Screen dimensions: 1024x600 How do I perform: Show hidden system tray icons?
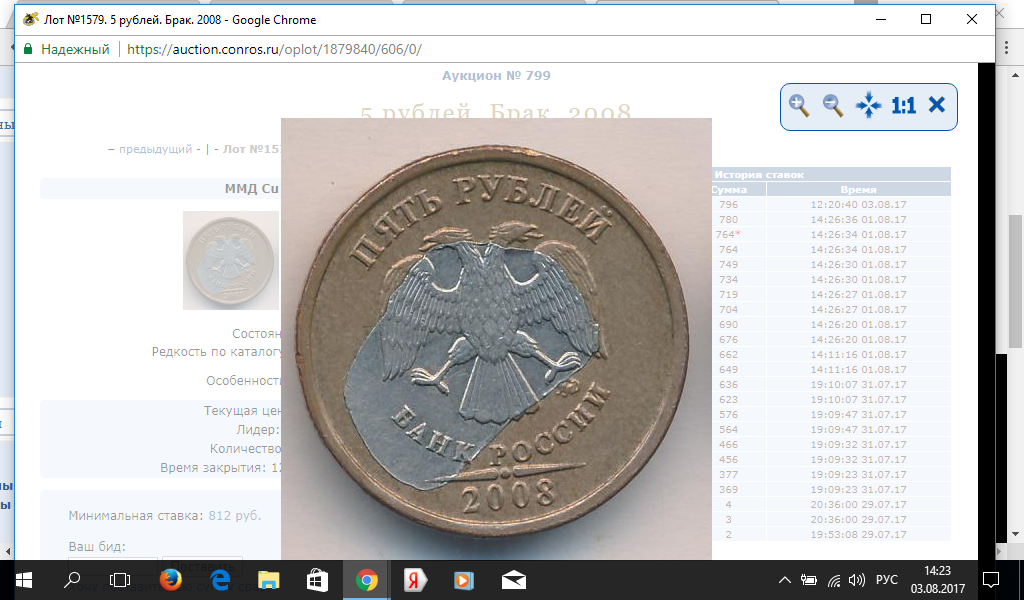(x=785, y=580)
